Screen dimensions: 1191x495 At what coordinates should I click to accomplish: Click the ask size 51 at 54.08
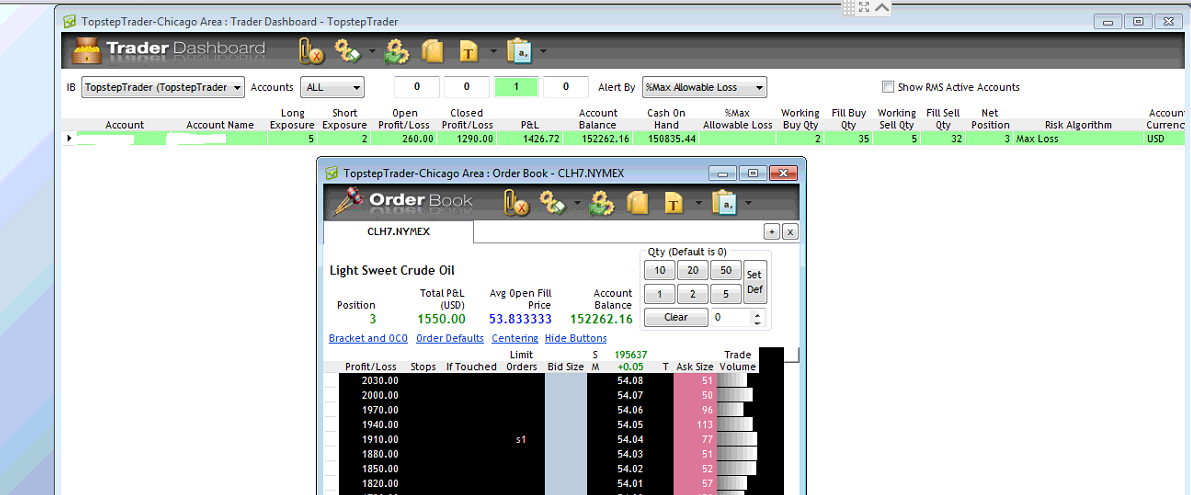coord(695,380)
